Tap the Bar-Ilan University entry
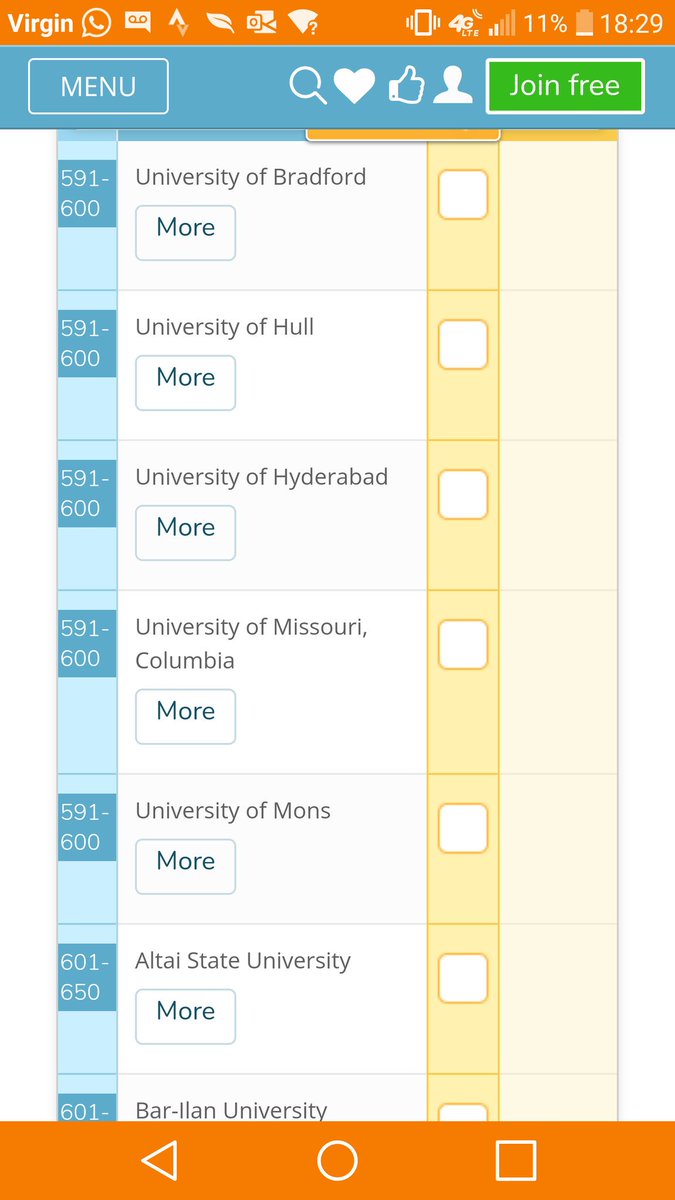The image size is (675, 1200). click(232, 1110)
